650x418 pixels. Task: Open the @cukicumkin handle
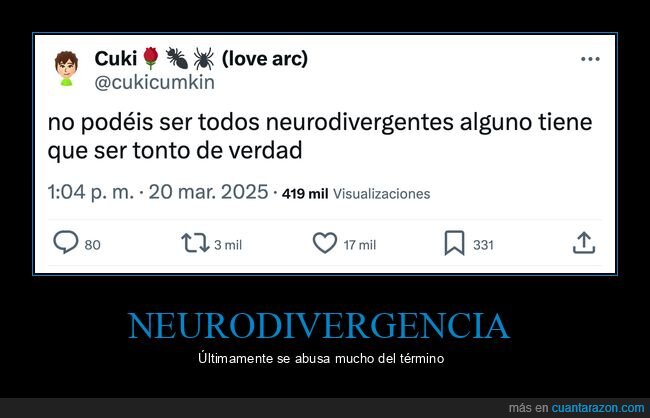pos(154,82)
